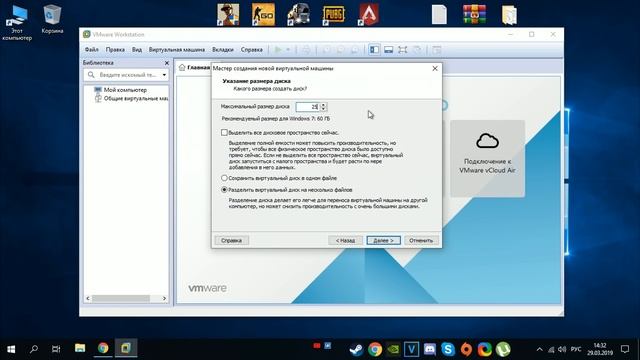640x360 pixels.
Task: Click the Steam icon in the taskbar
Action: point(356,349)
